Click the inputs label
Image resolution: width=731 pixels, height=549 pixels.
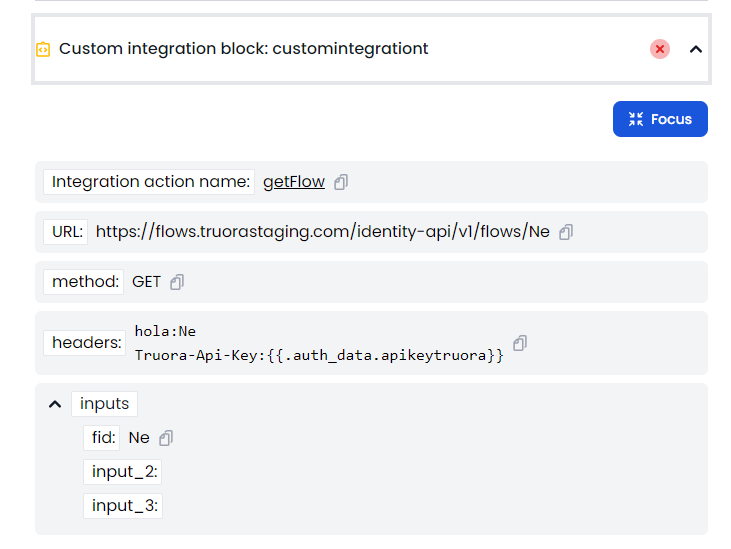(104, 404)
